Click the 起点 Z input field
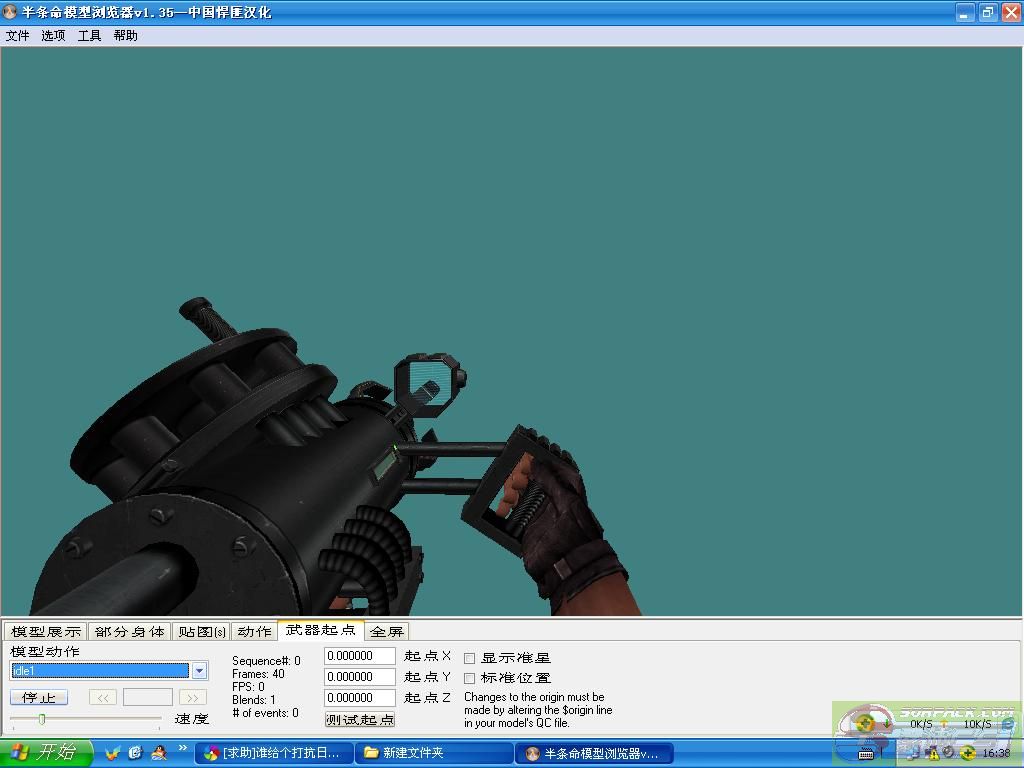 [x=360, y=698]
